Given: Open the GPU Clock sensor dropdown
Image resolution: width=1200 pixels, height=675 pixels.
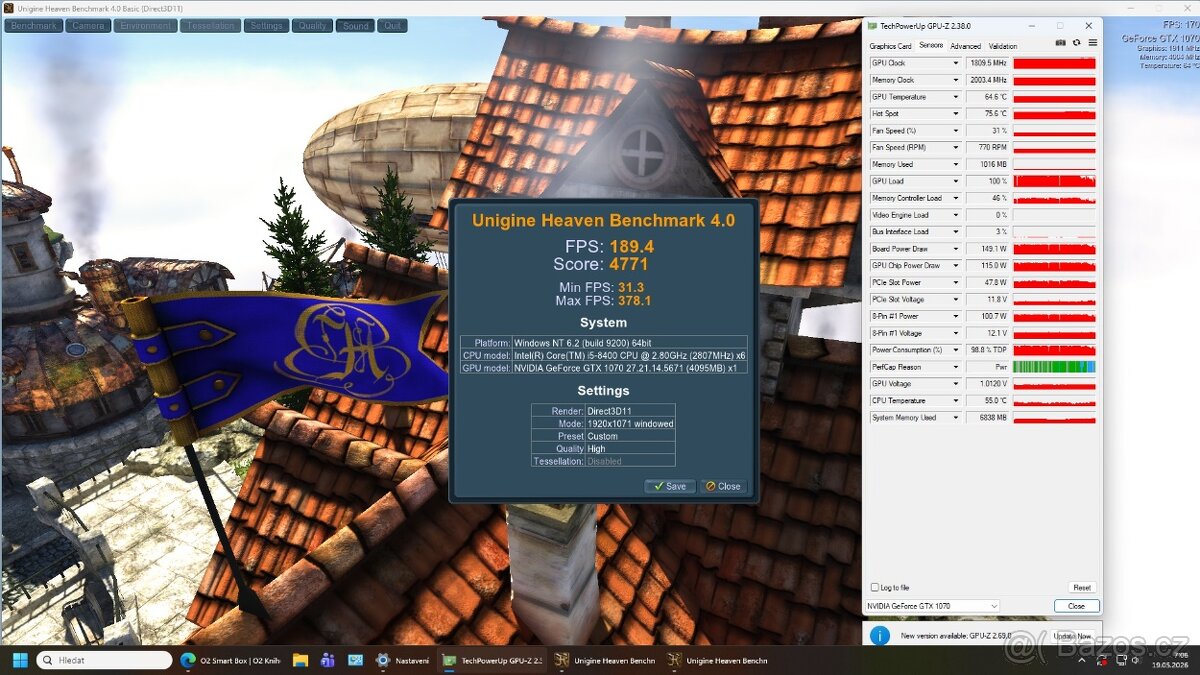Looking at the screenshot, I should 955,63.
